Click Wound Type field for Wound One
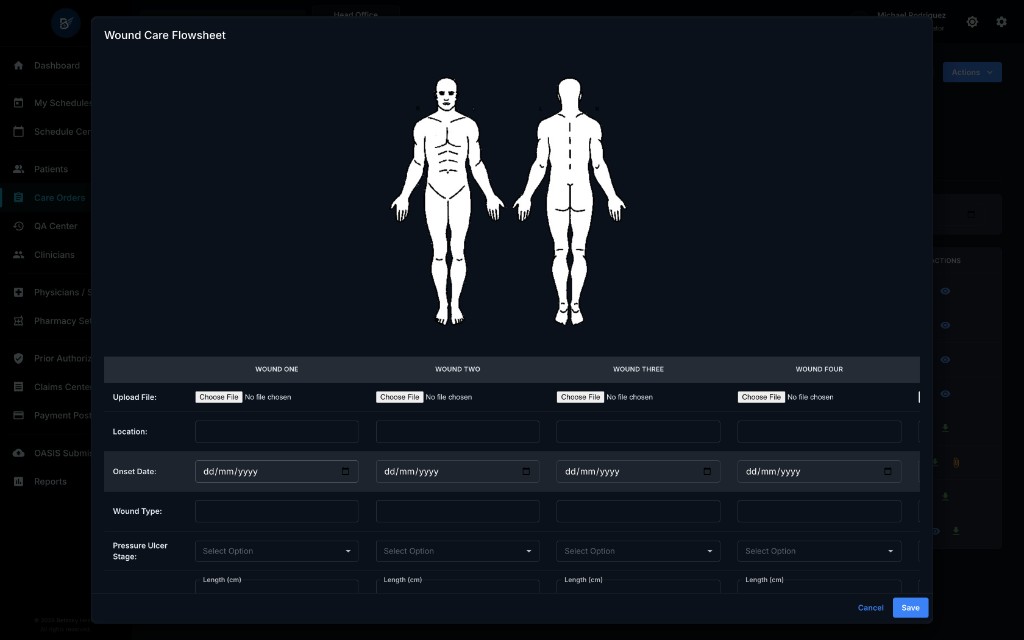 click(x=276, y=511)
